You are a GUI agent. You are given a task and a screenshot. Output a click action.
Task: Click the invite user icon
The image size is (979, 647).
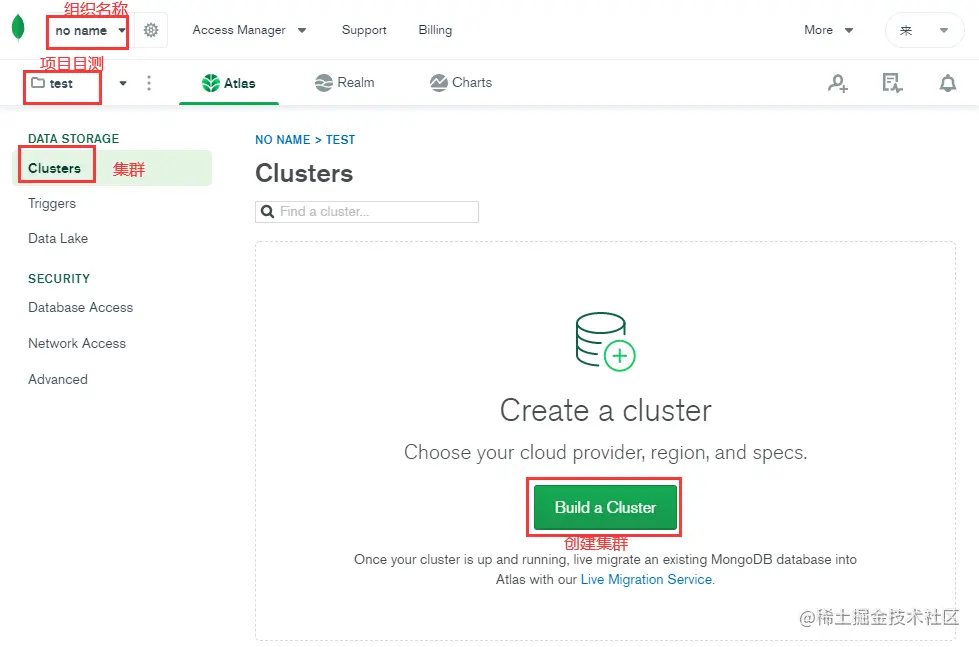click(x=838, y=83)
